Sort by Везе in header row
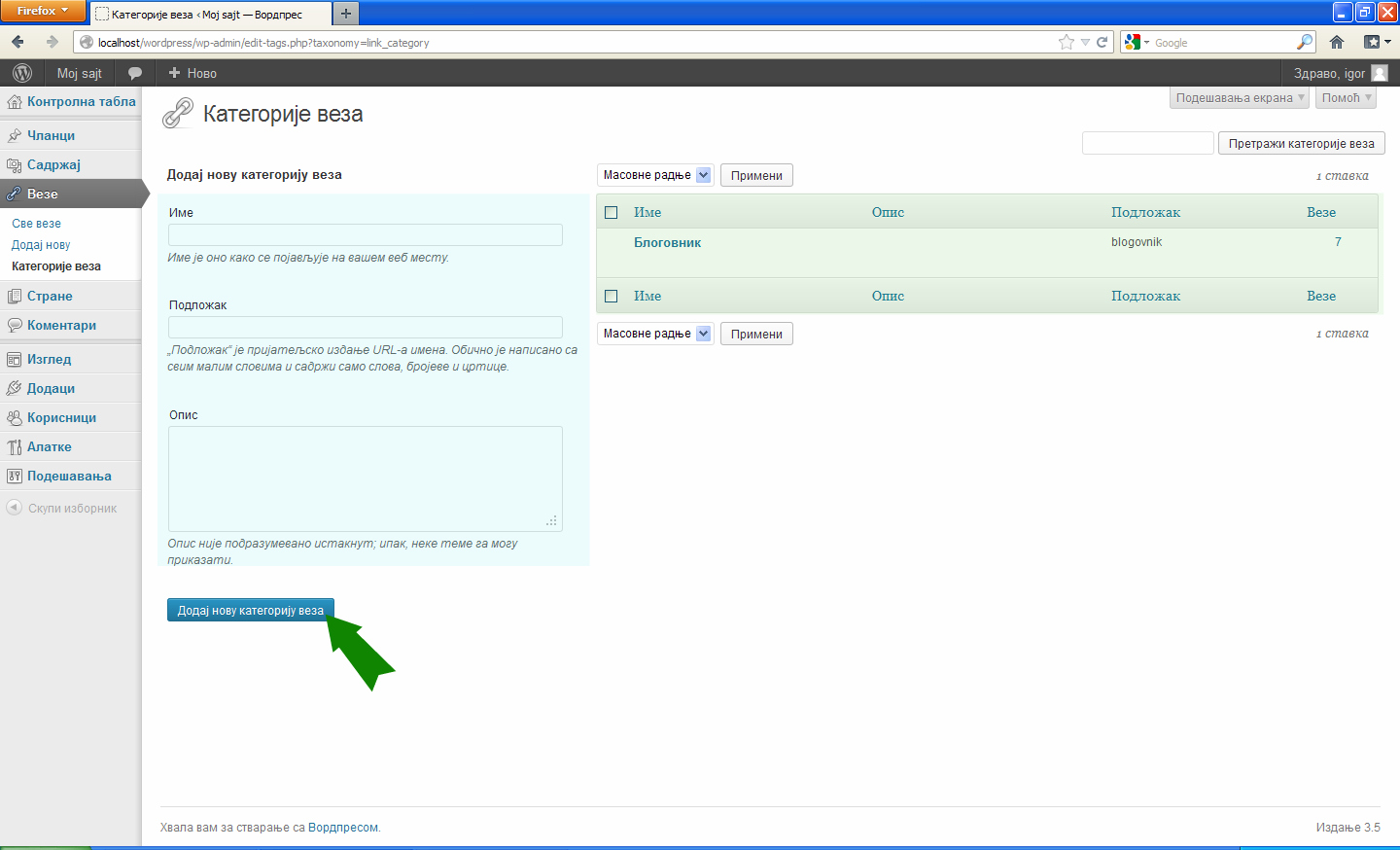Viewport: 1400px width, 850px height. pyautogui.click(x=1321, y=212)
